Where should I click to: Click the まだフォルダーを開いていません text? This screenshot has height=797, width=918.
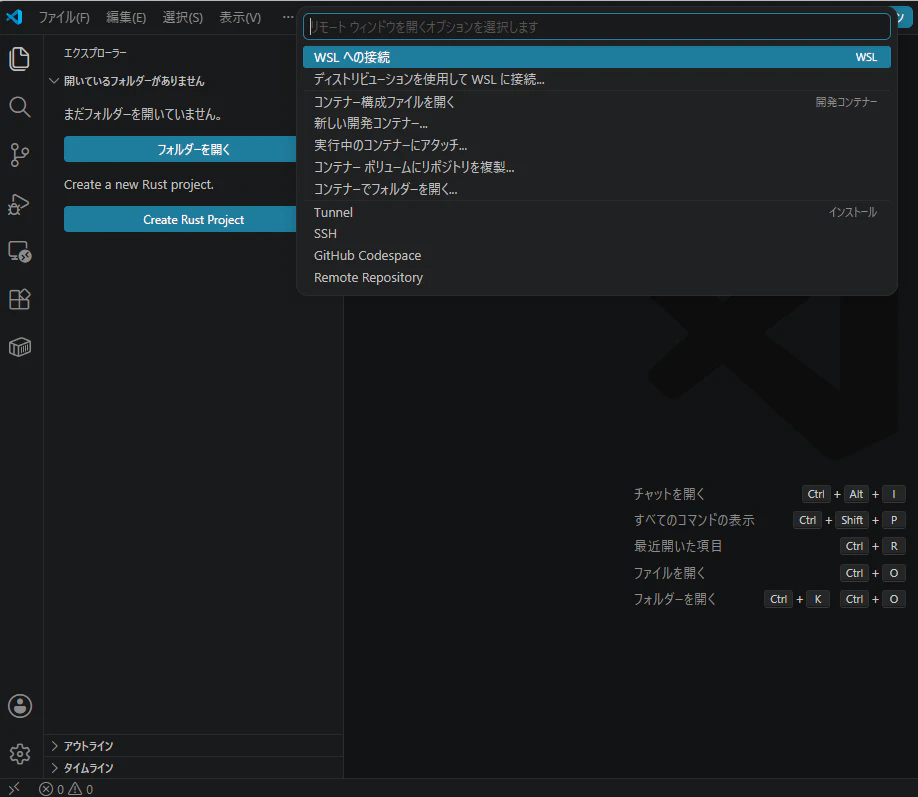coord(142,115)
